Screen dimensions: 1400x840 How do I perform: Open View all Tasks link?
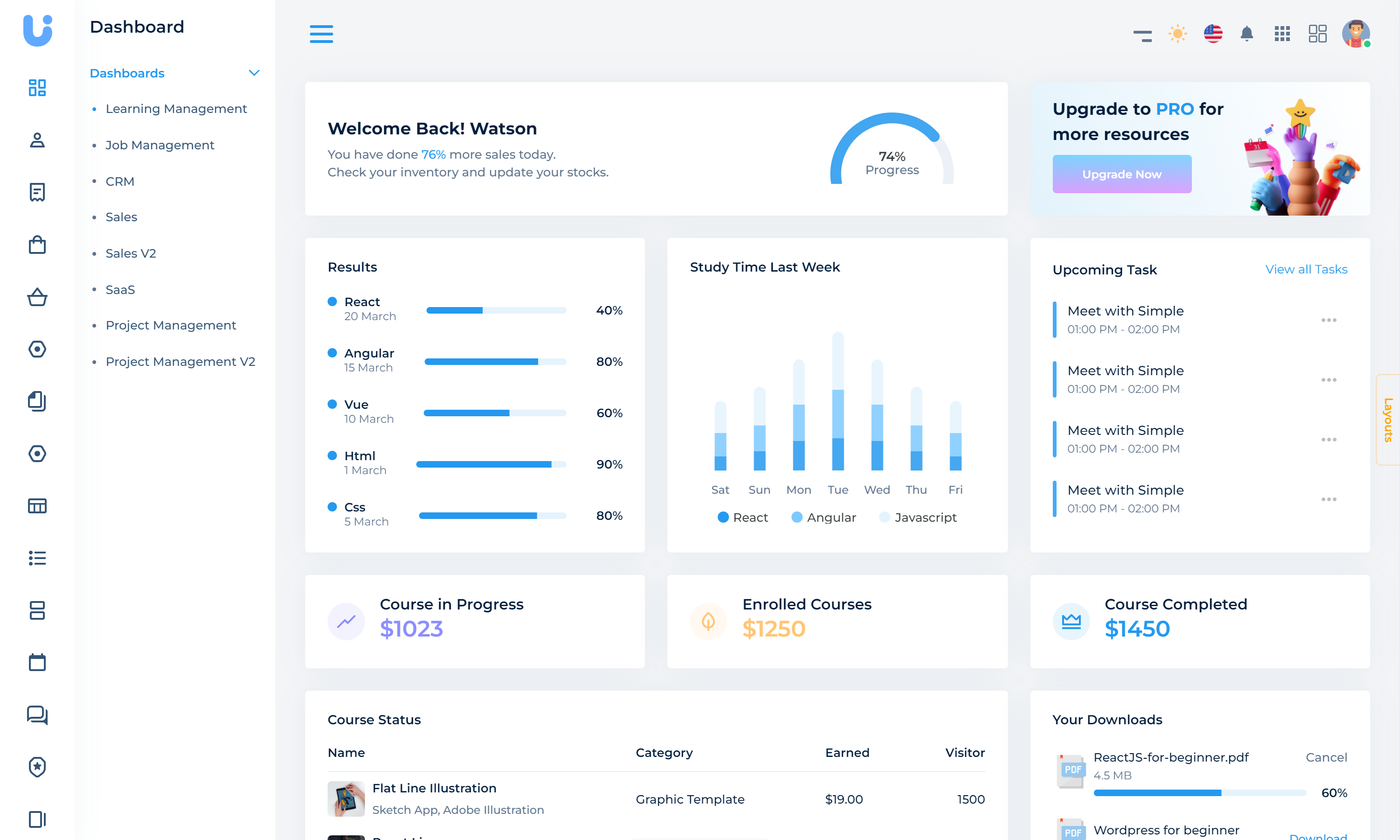pyautogui.click(x=1306, y=269)
